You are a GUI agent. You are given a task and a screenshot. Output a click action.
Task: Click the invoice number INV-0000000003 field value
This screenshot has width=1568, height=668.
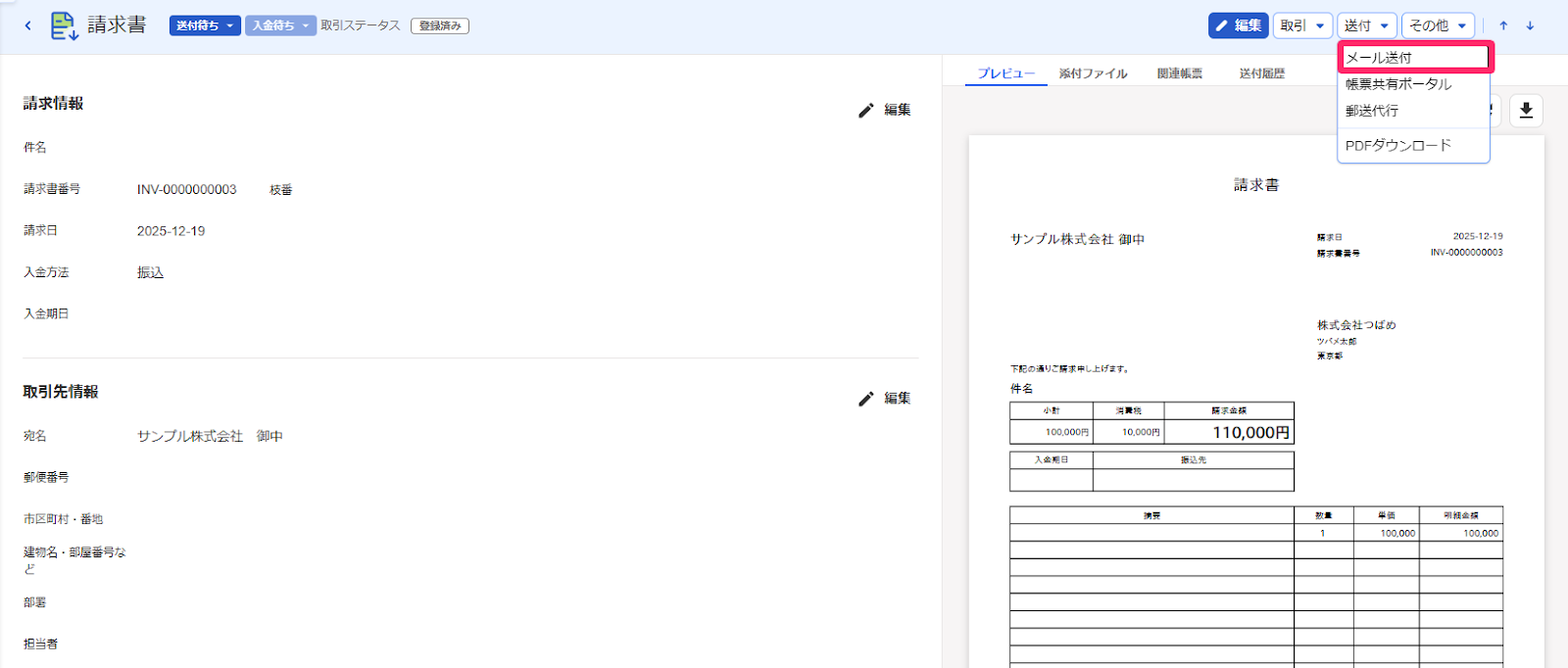[x=187, y=189]
